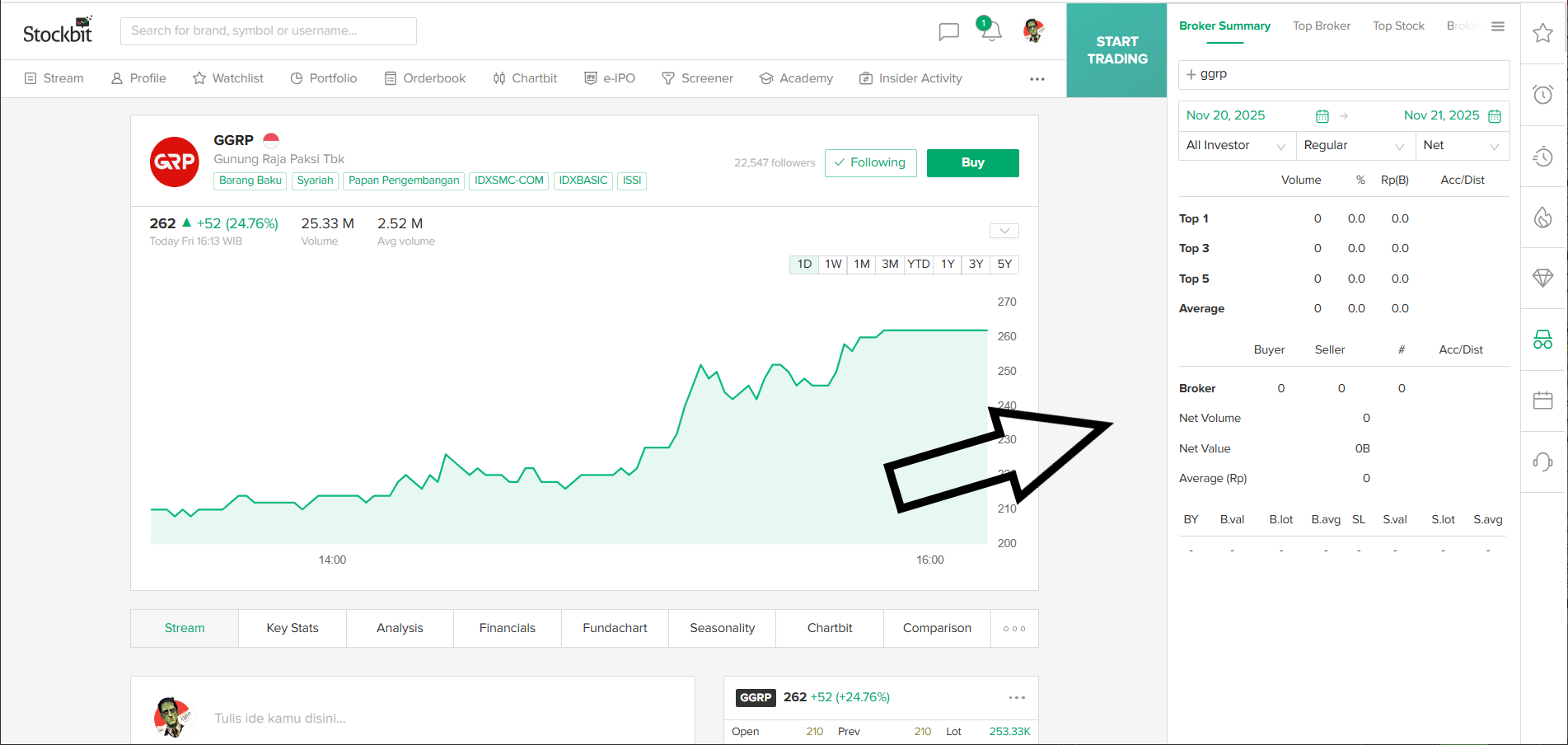Click the Barang Baku sector tag
This screenshot has width=1568, height=745.
(x=250, y=180)
